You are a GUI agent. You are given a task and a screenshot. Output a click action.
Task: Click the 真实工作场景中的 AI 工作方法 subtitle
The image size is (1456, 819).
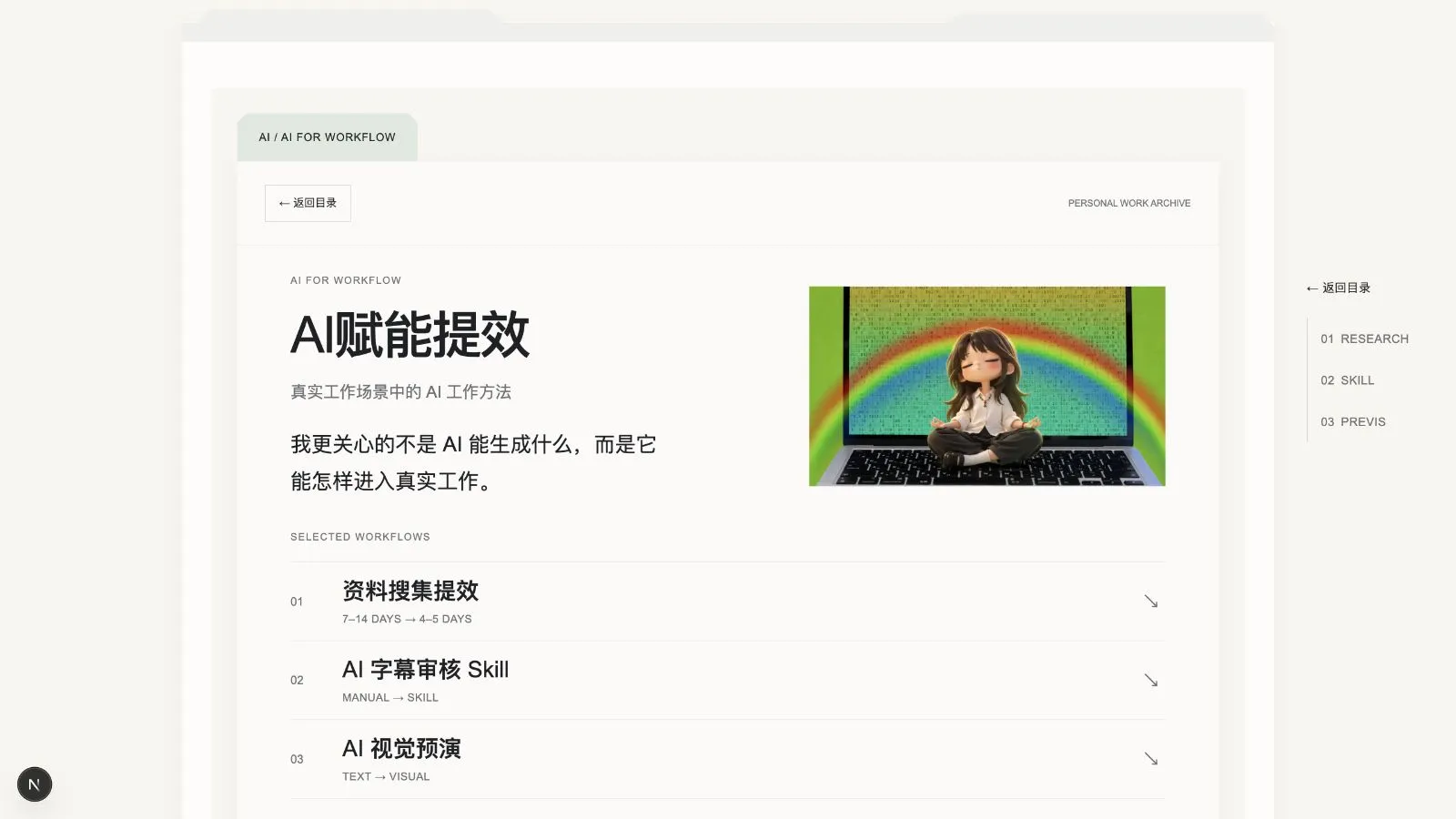click(x=400, y=392)
